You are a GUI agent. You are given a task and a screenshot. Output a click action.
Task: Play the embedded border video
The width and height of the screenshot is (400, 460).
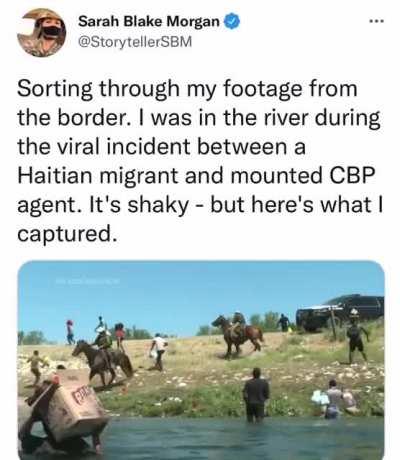[201, 360]
